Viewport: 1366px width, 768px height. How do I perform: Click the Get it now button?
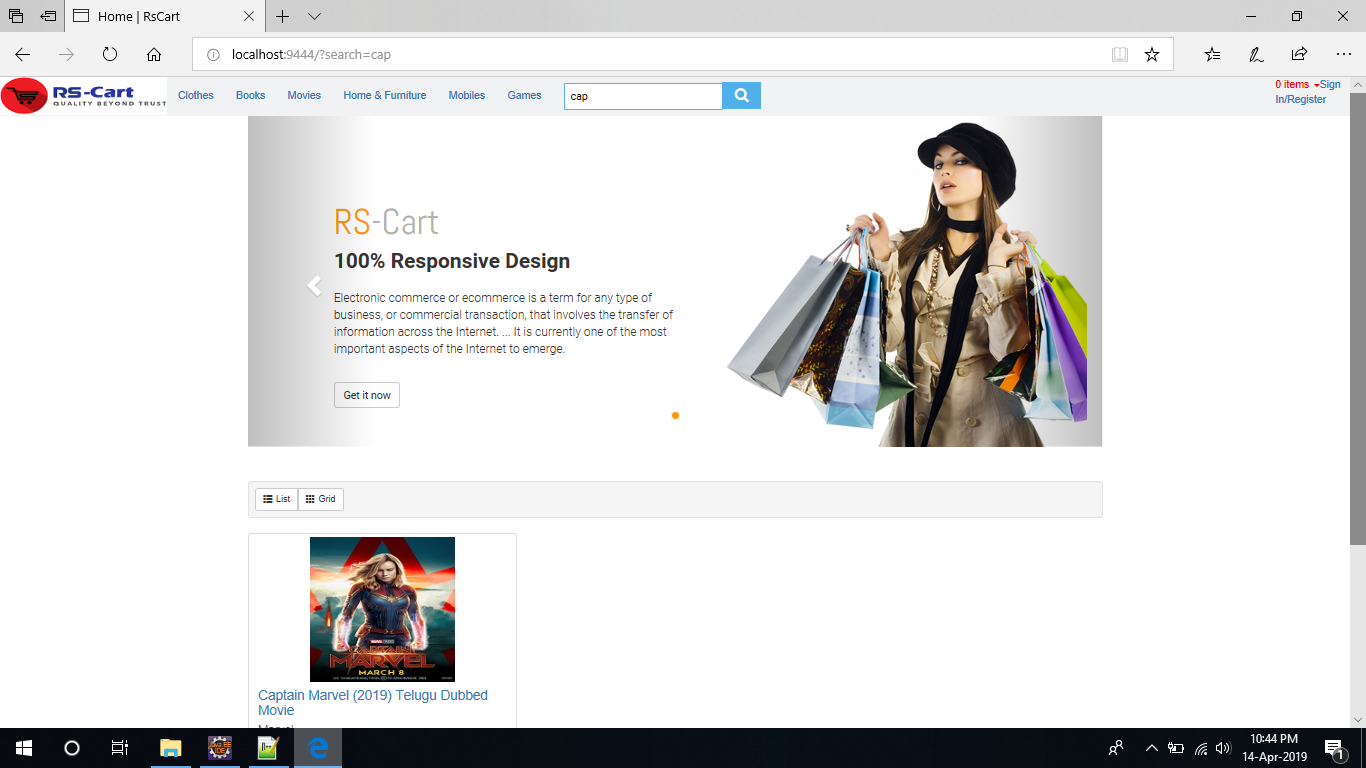point(367,395)
